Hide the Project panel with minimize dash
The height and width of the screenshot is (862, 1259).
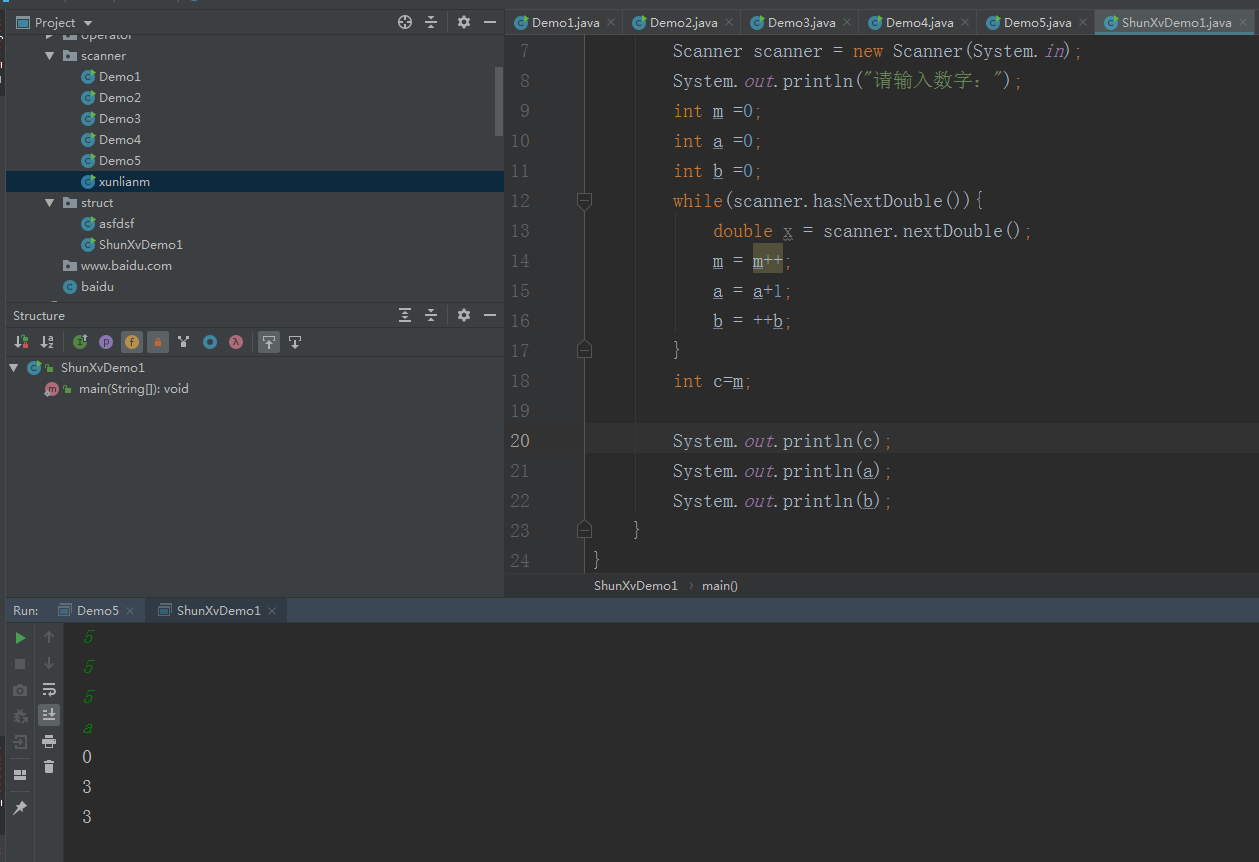[490, 22]
